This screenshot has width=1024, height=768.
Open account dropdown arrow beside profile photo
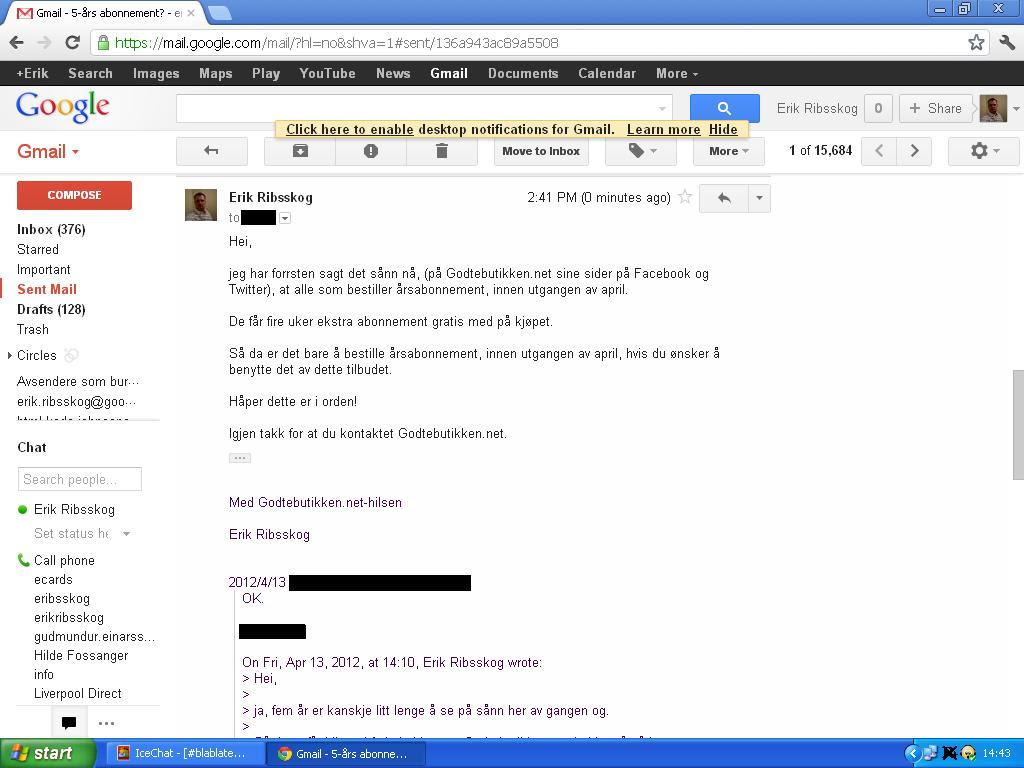coord(1016,108)
